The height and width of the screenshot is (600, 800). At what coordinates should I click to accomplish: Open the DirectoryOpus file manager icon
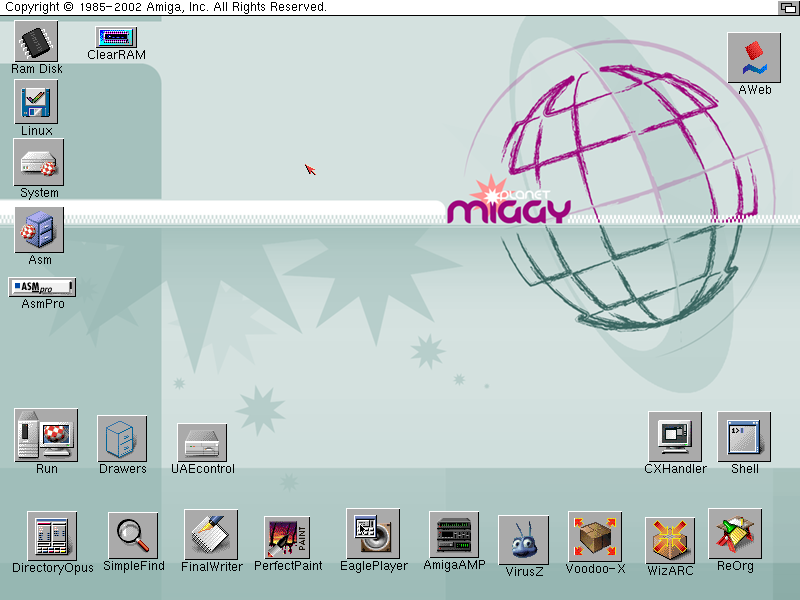[x=52, y=536]
